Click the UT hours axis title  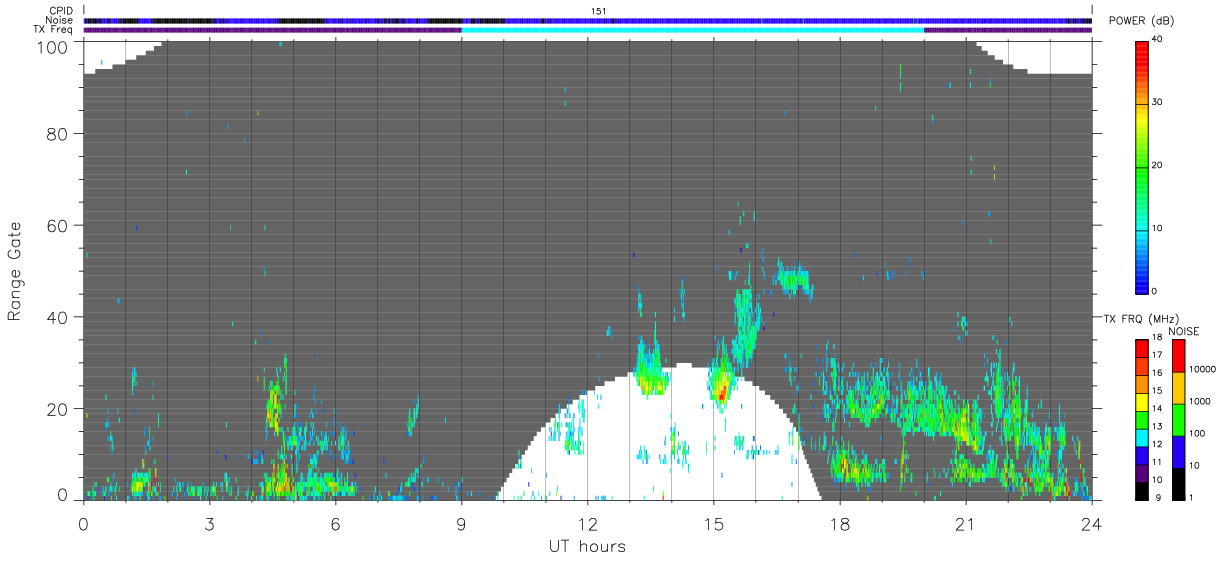coord(587,546)
